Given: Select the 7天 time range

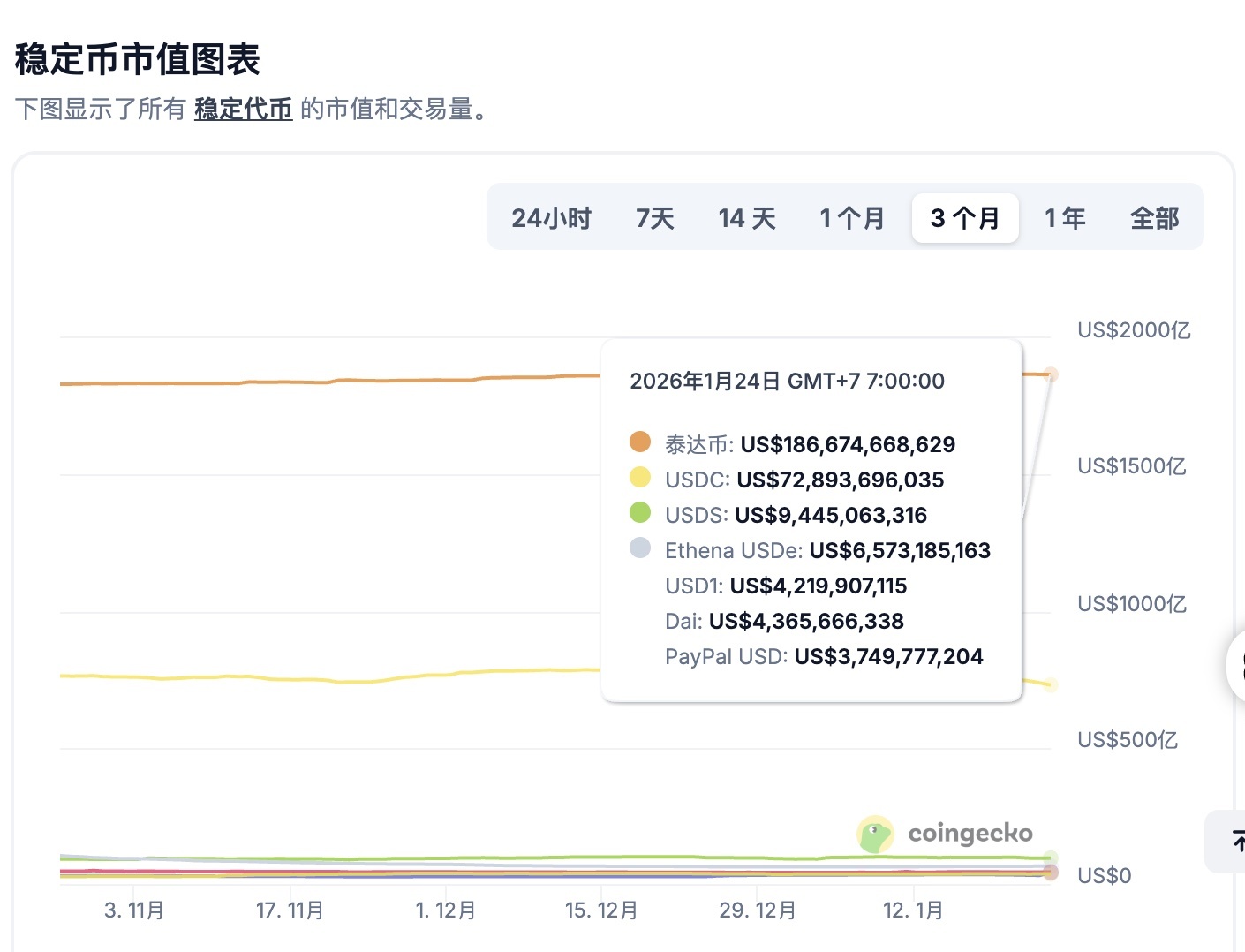Looking at the screenshot, I should pos(655,218).
